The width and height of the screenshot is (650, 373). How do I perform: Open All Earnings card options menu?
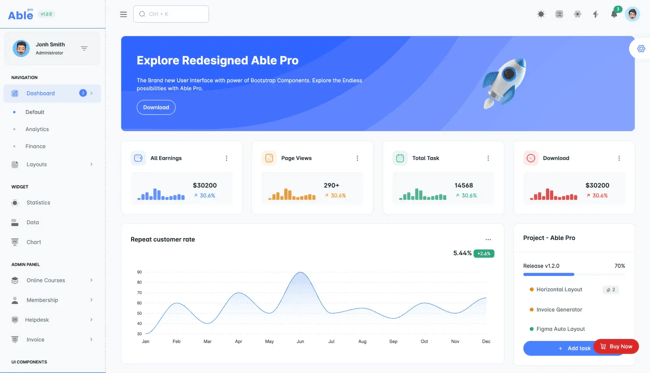(226, 158)
